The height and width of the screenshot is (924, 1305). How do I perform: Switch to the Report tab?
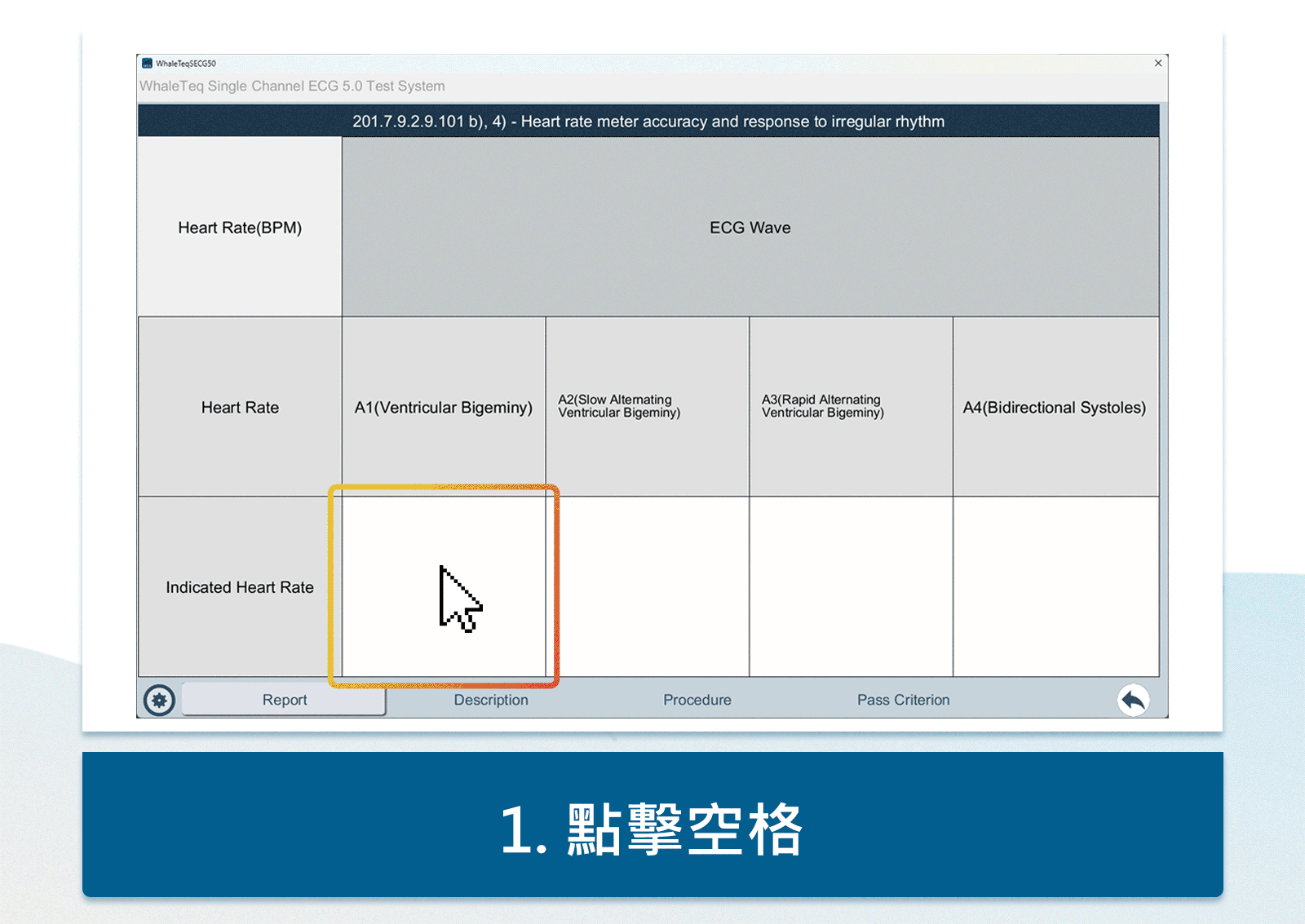point(284,700)
